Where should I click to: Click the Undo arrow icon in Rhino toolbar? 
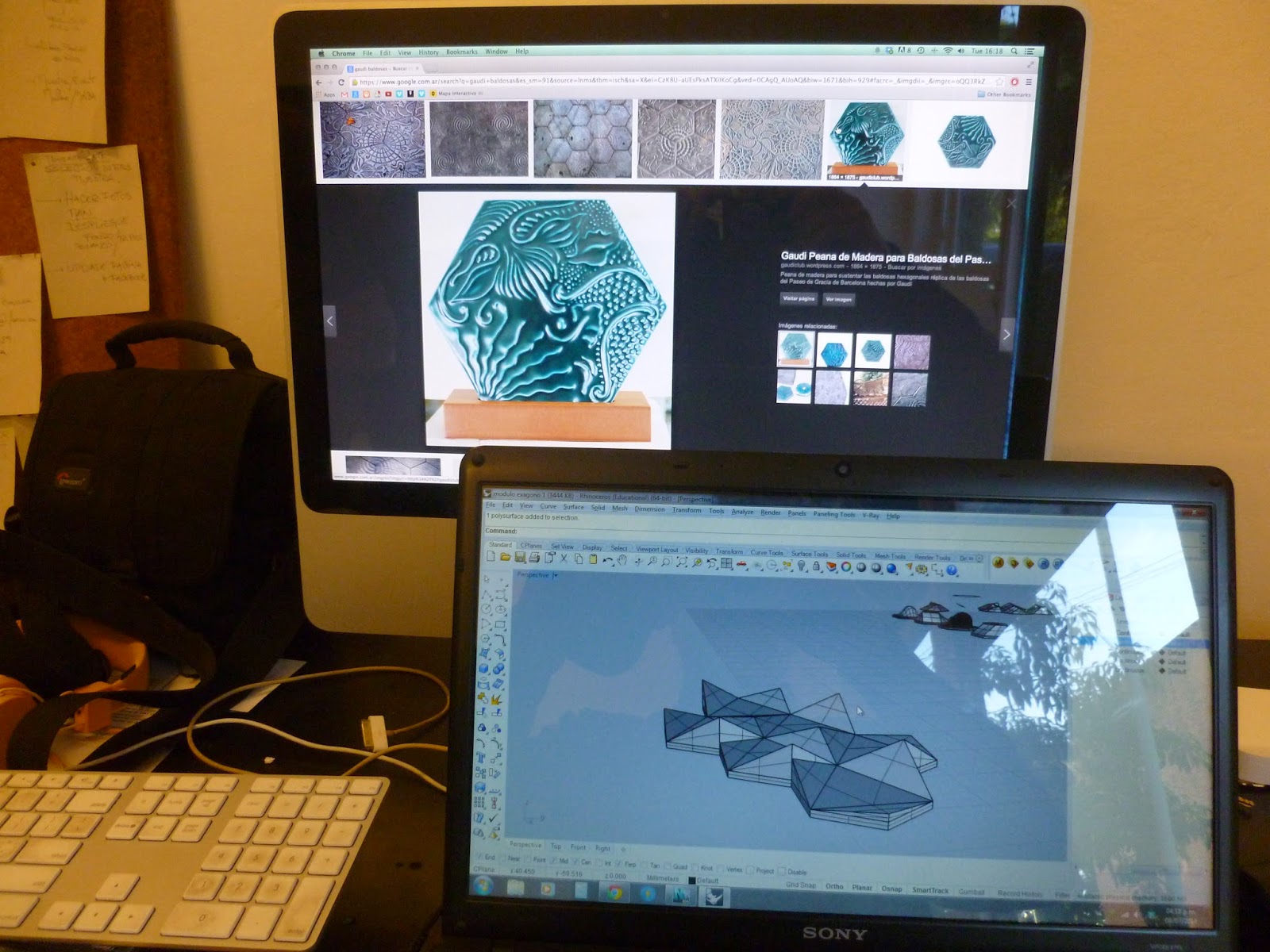point(607,560)
